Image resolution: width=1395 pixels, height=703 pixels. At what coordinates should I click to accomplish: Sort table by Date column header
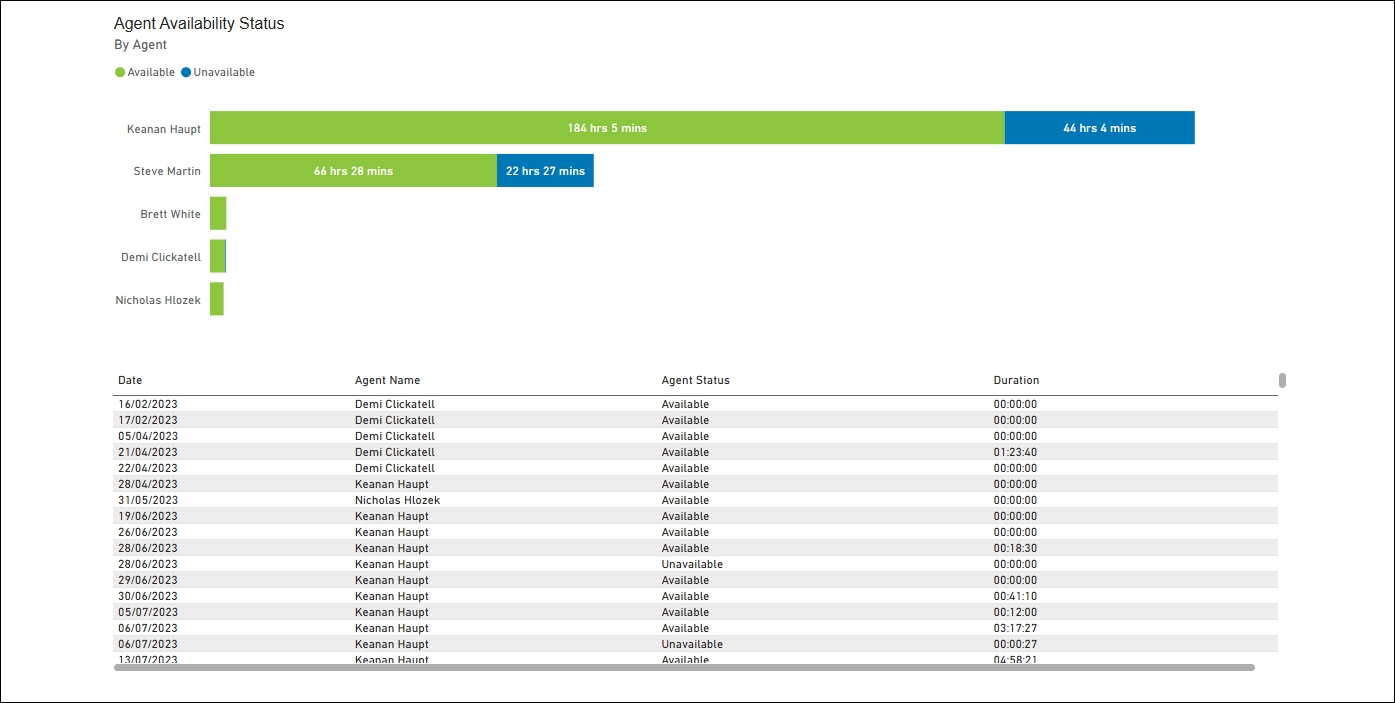pos(130,381)
